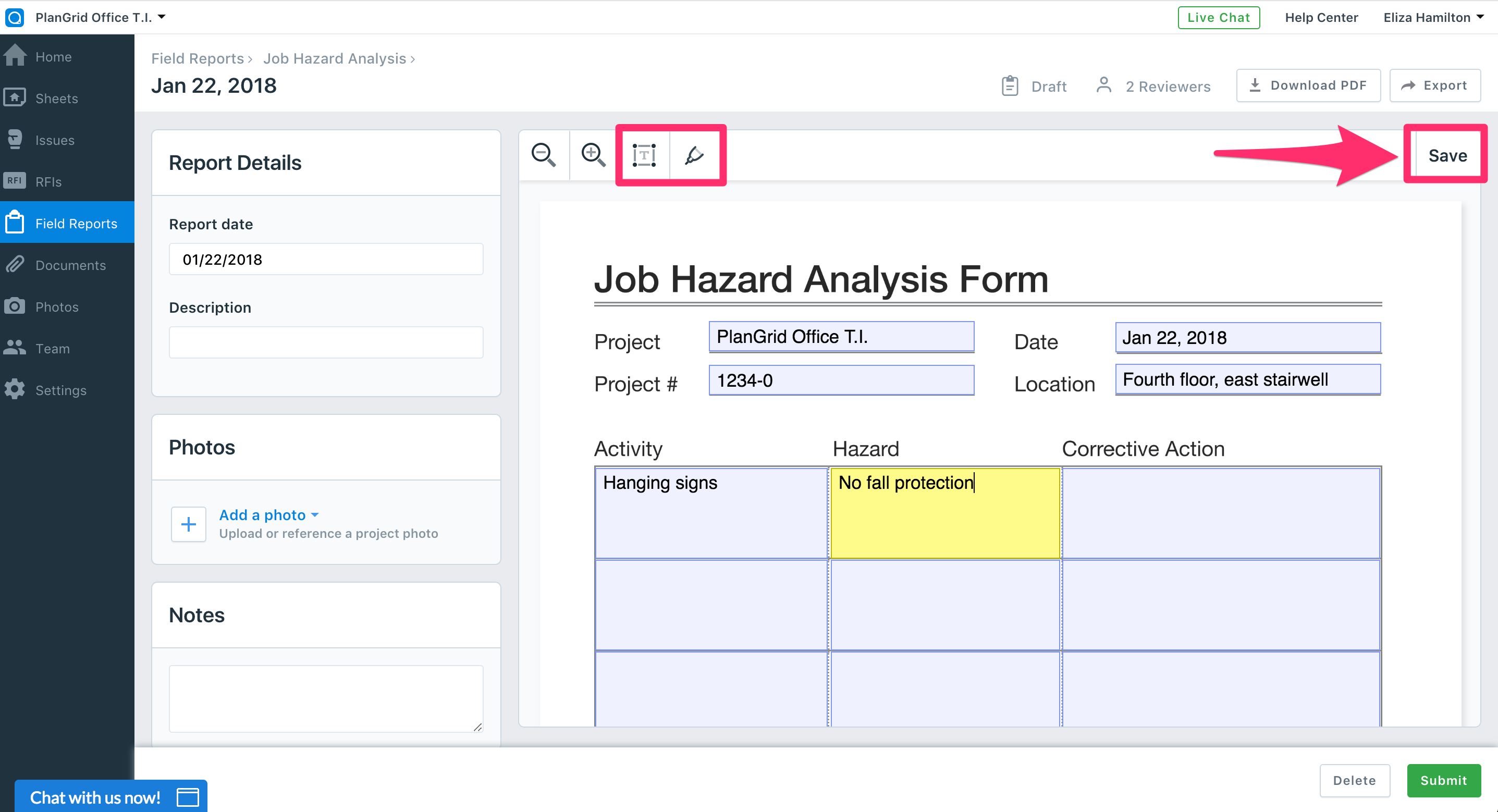Delete this report

point(1354,781)
